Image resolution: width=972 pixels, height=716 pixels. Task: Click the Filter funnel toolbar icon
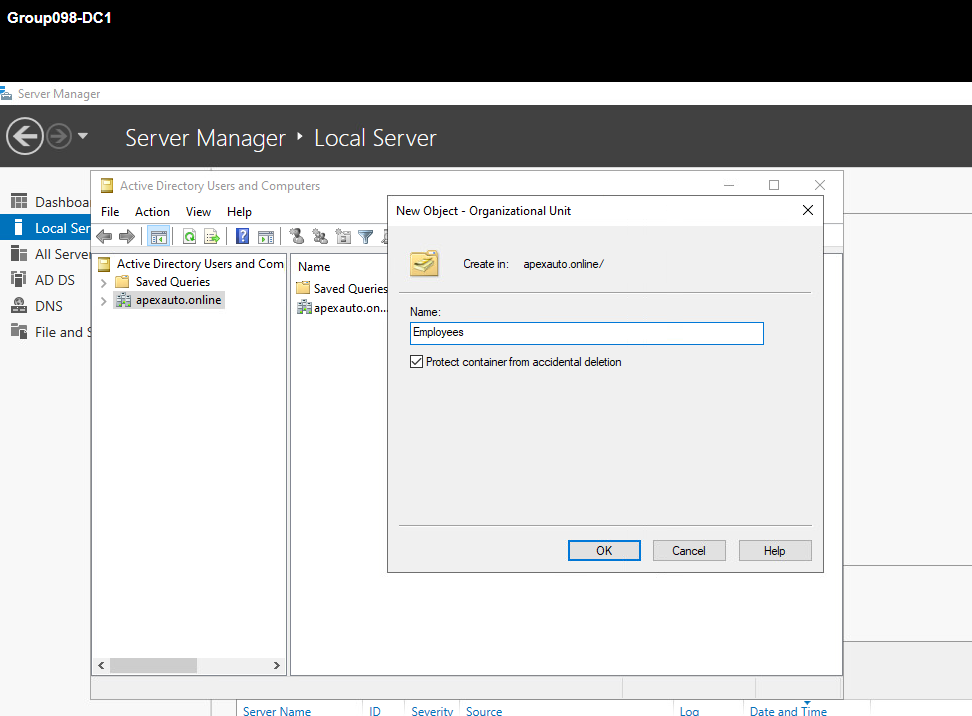coord(366,236)
